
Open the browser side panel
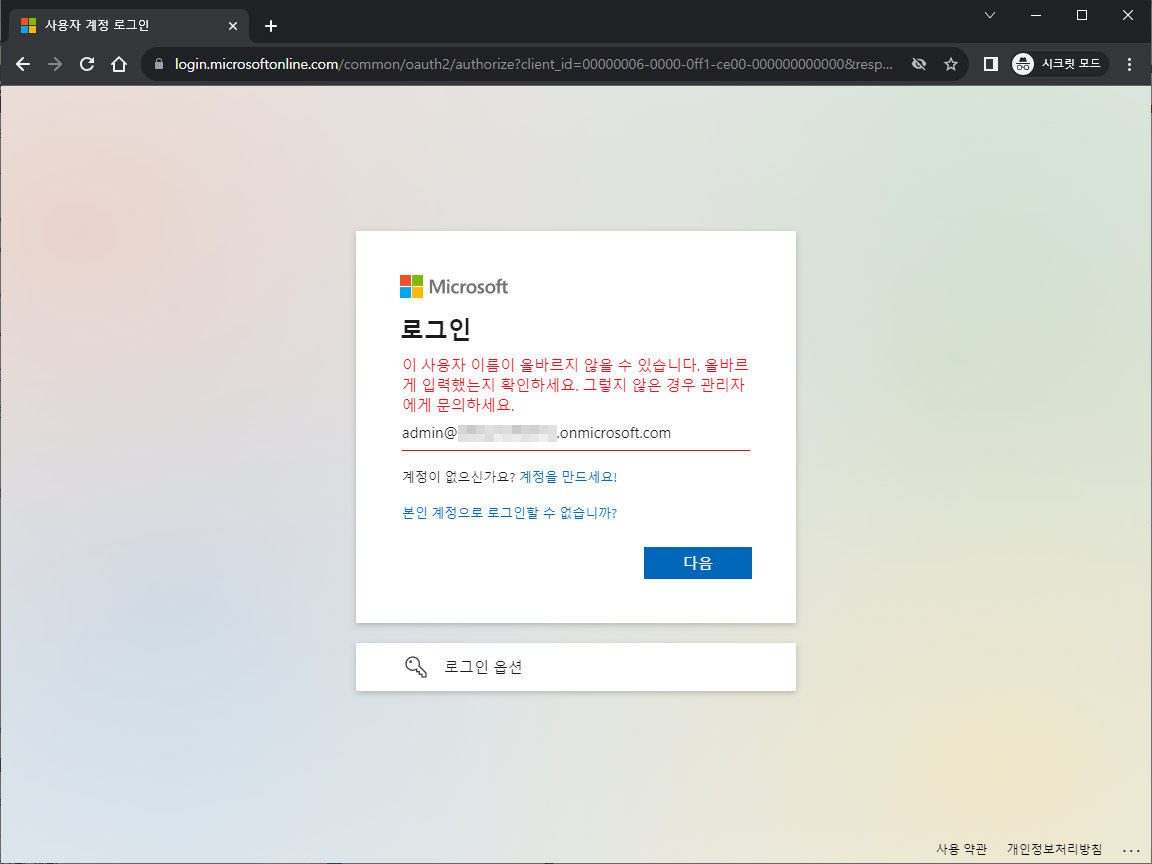990,65
